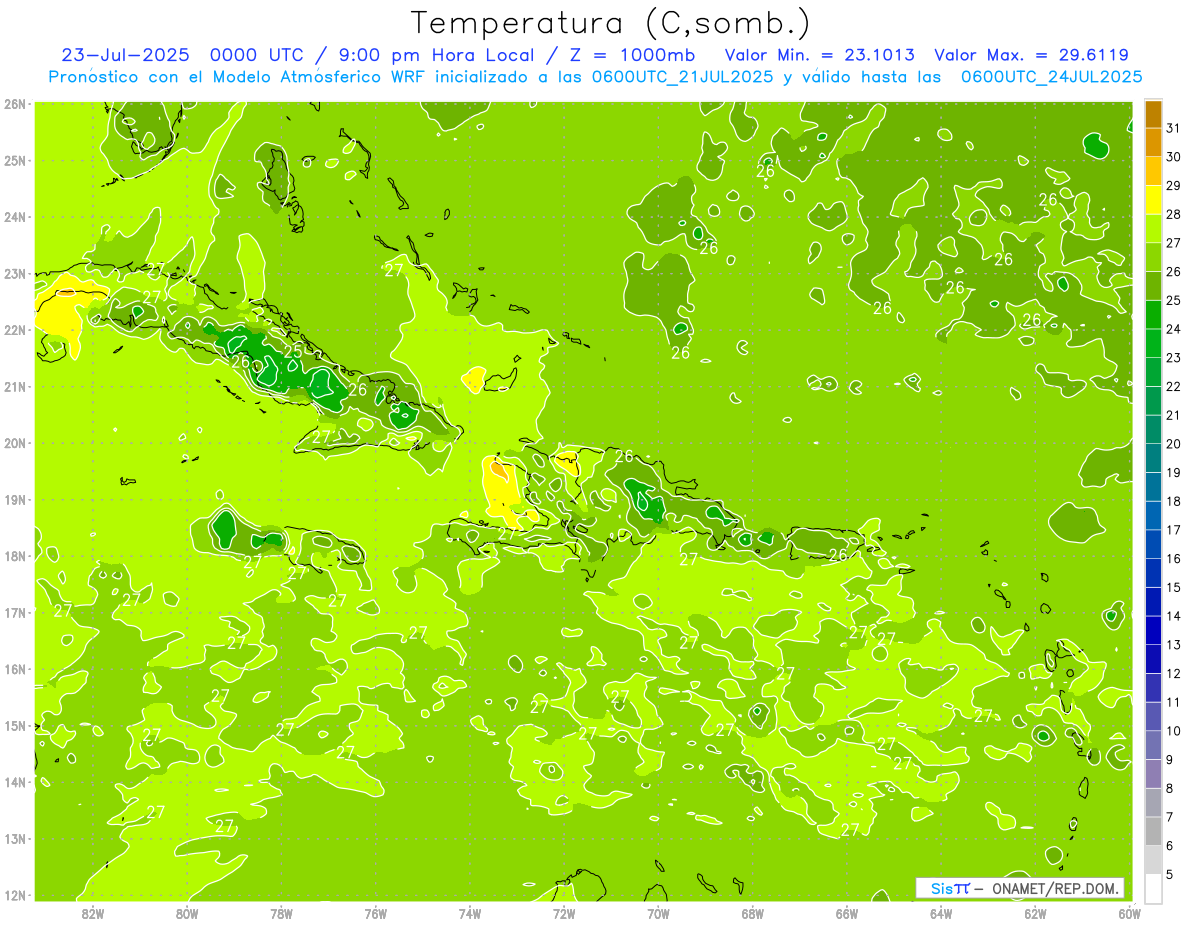Click the "Valor Min. = 23.1013" value
1200x927 pixels.
pyautogui.click(x=820, y=55)
